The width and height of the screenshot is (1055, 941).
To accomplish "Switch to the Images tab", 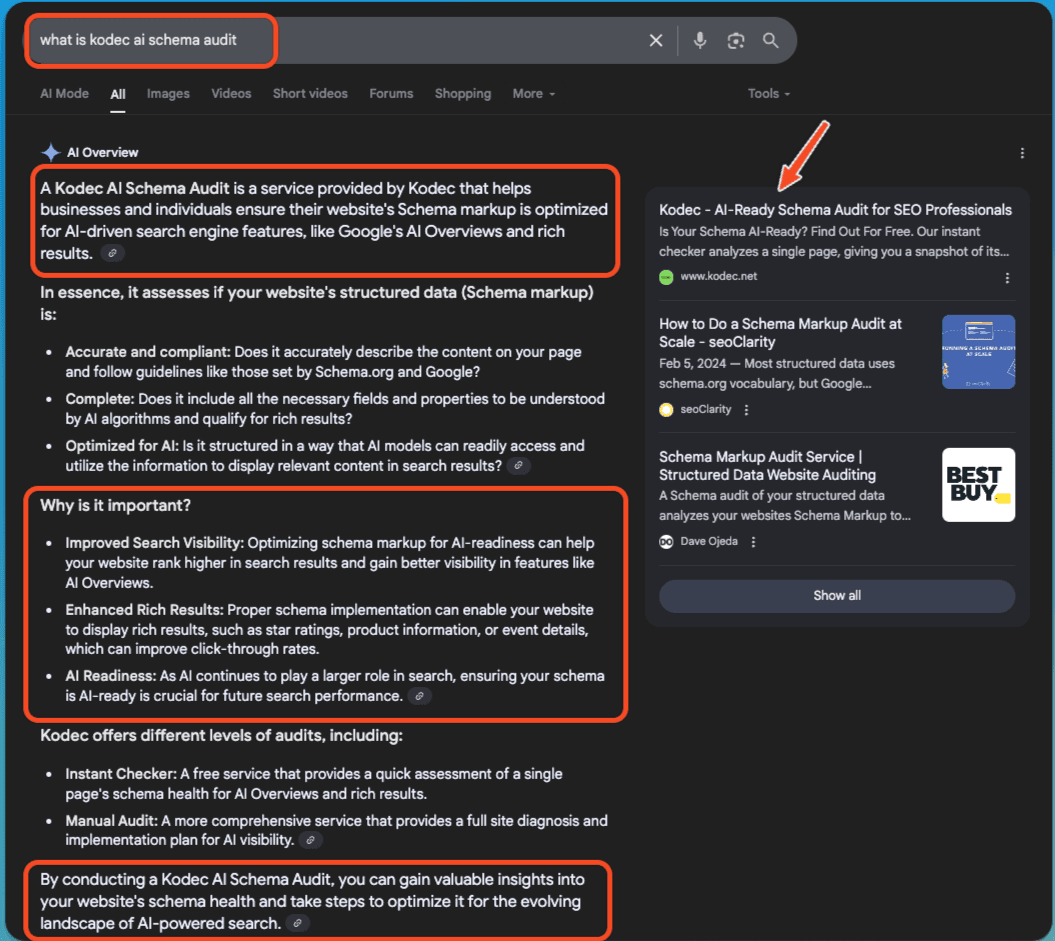I will pos(168,93).
